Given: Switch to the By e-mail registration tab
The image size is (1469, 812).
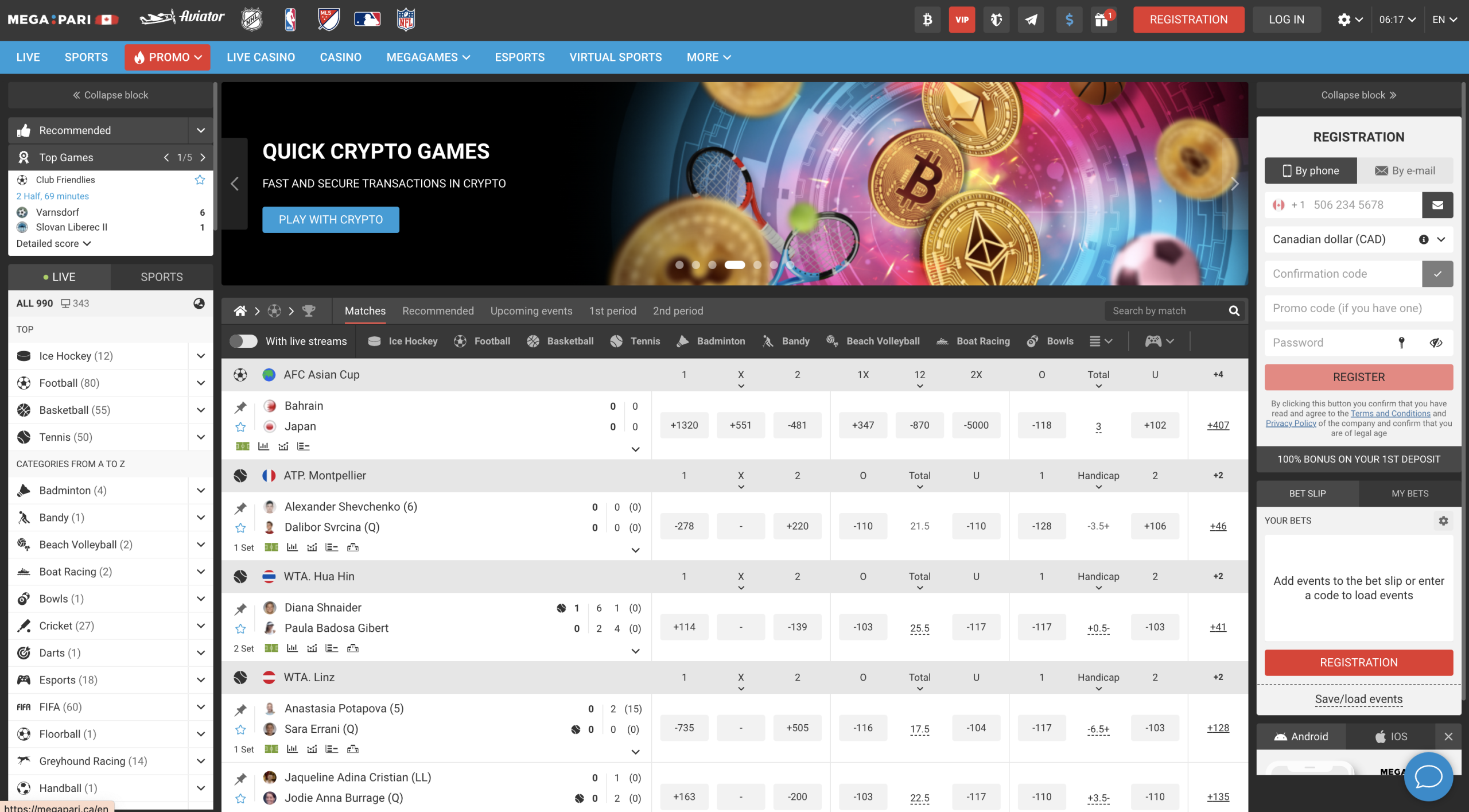Looking at the screenshot, I should point(1405,170).
